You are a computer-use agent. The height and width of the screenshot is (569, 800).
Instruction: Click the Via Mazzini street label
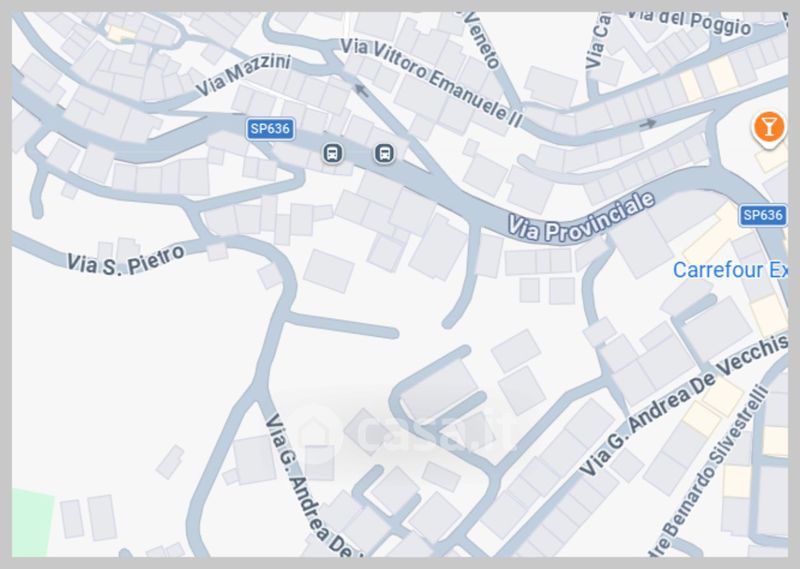pyautogui.click(x=243, y=75)
